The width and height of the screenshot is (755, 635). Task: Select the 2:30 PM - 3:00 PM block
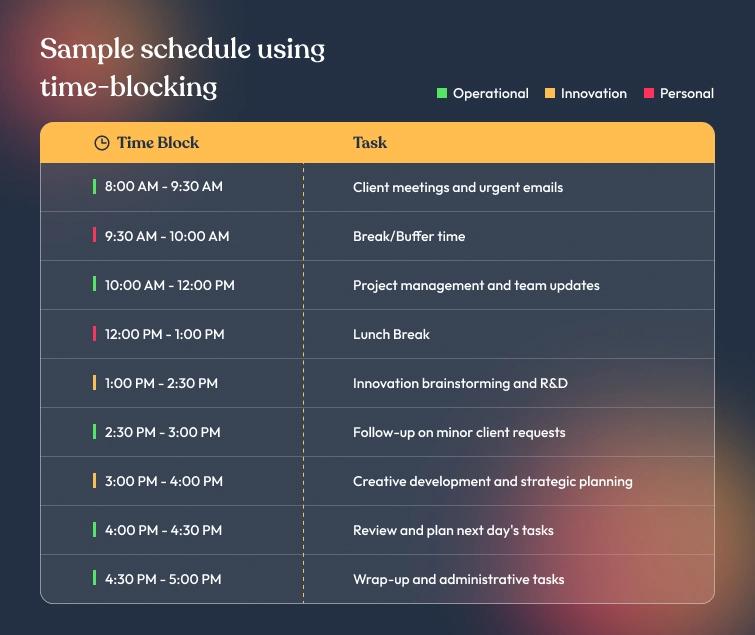162,432
